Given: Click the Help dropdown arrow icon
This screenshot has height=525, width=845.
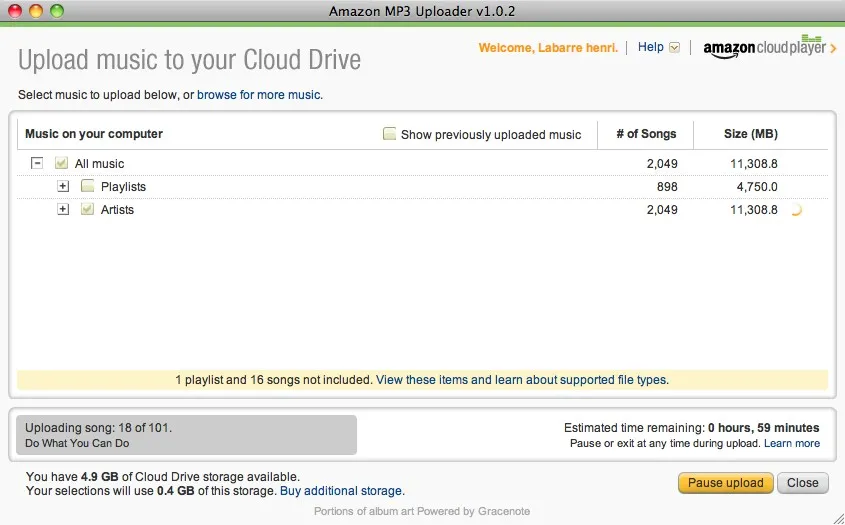Looking at the screenshot, I should [x=674, y=47].
